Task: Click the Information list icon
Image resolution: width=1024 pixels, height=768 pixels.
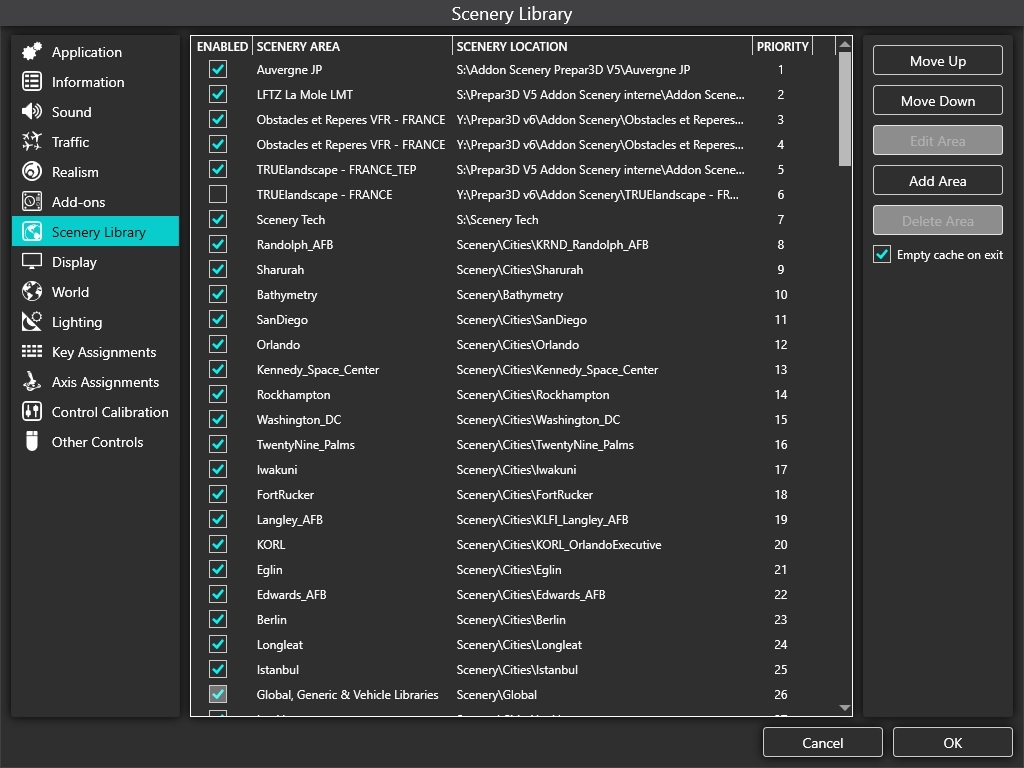Action: 32,82
